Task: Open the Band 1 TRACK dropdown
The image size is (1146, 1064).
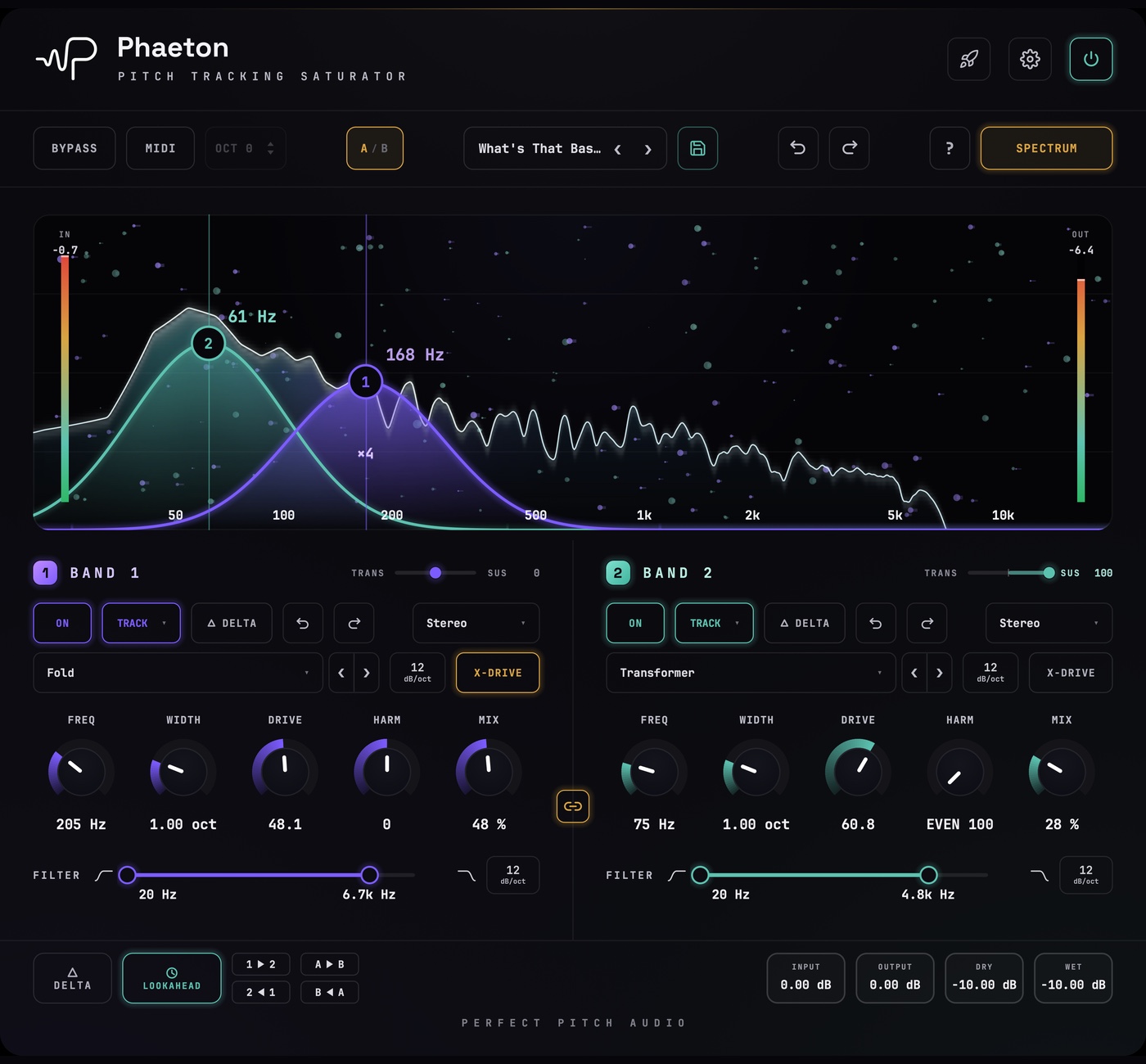Action: click(x=142, y=623)
